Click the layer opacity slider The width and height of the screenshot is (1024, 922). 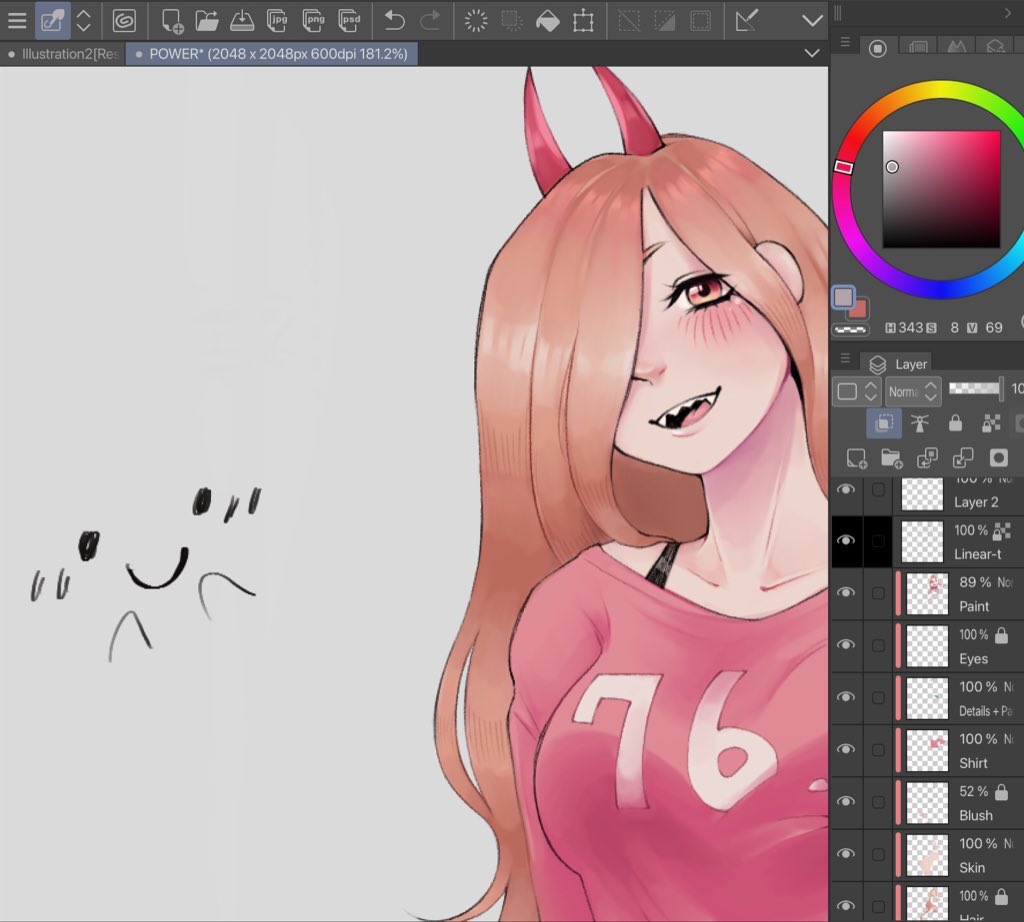(x=974, y=389)
